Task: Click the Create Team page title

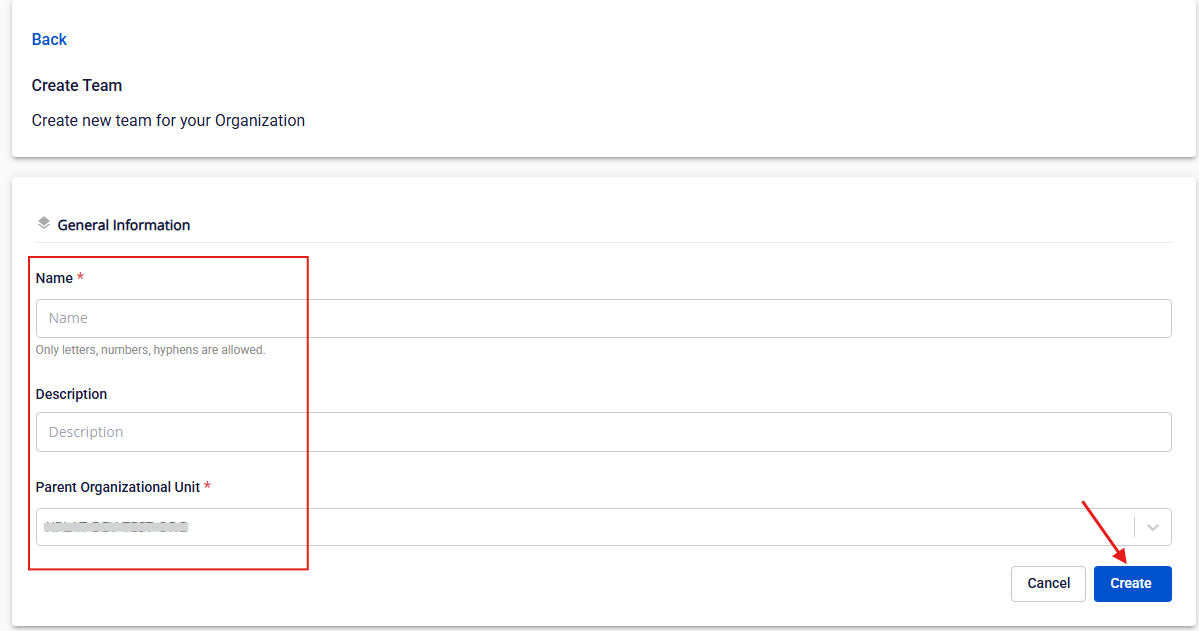Action: 77,85
